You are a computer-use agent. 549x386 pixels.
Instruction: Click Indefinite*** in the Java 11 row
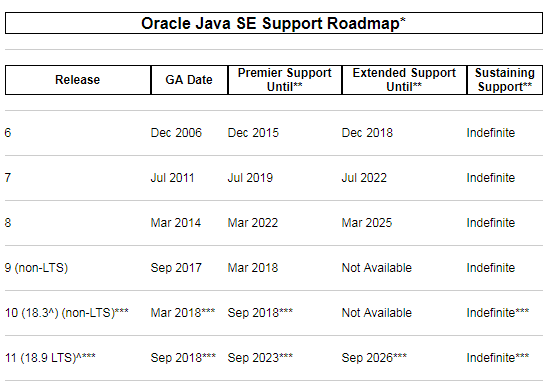(x=498, y=358)
